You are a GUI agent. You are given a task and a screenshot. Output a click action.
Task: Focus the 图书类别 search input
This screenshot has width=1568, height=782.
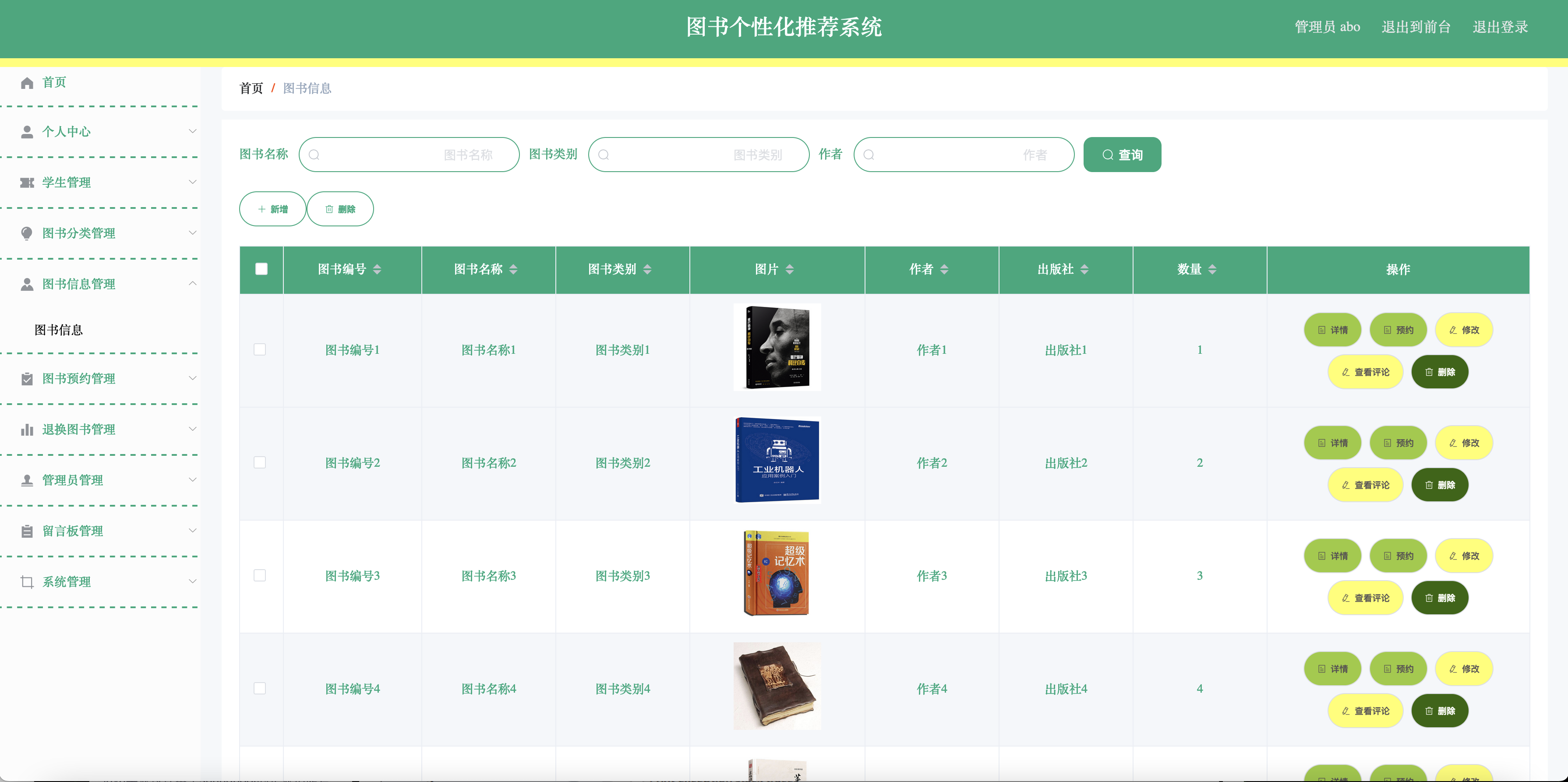tap(699, 155)
